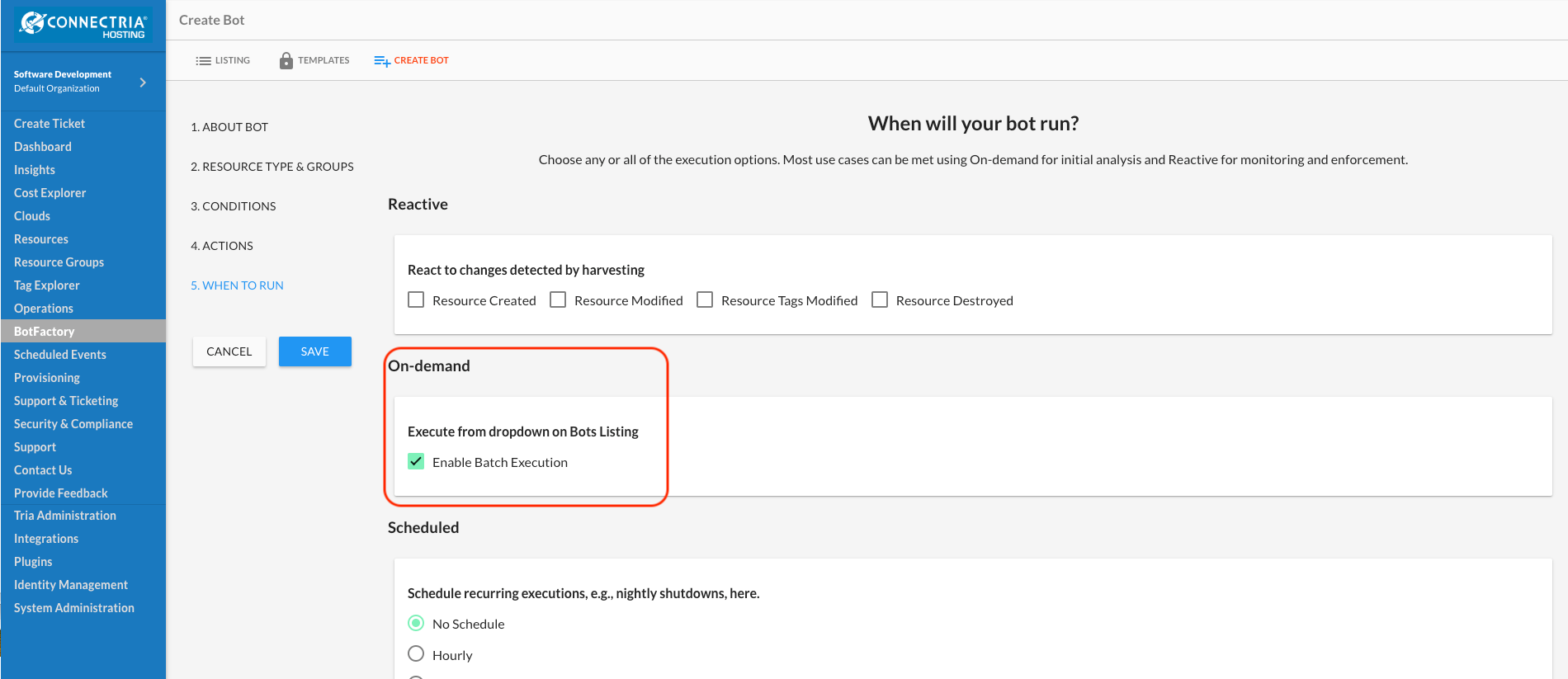Open Tag Explorer in sidebar
This screenshot has height=679, width=1568.
click(x=47, y=285)
